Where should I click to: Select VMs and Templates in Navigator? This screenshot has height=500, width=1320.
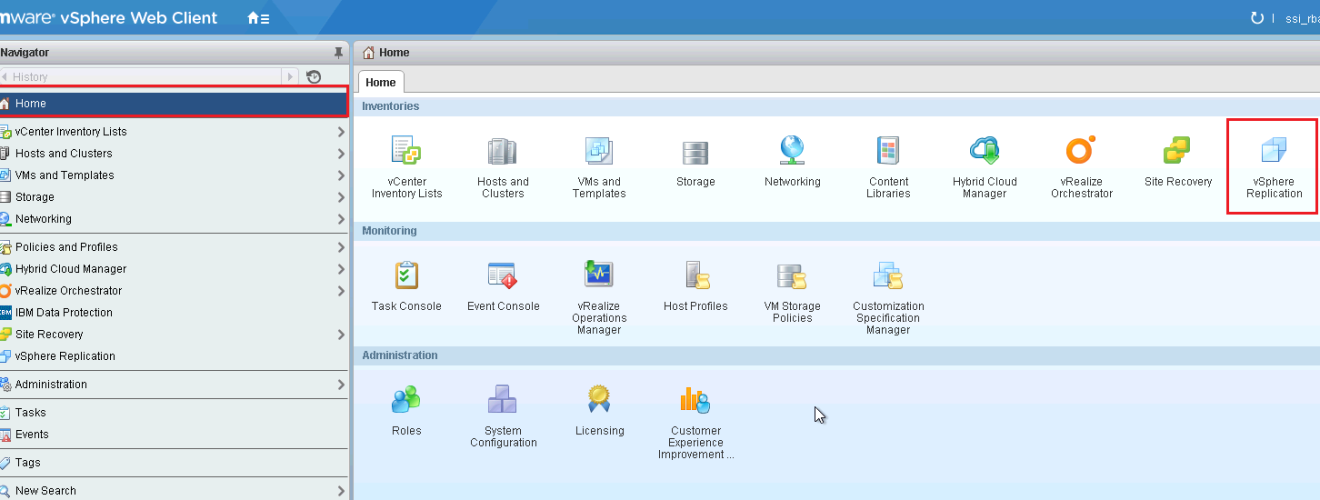174,175
